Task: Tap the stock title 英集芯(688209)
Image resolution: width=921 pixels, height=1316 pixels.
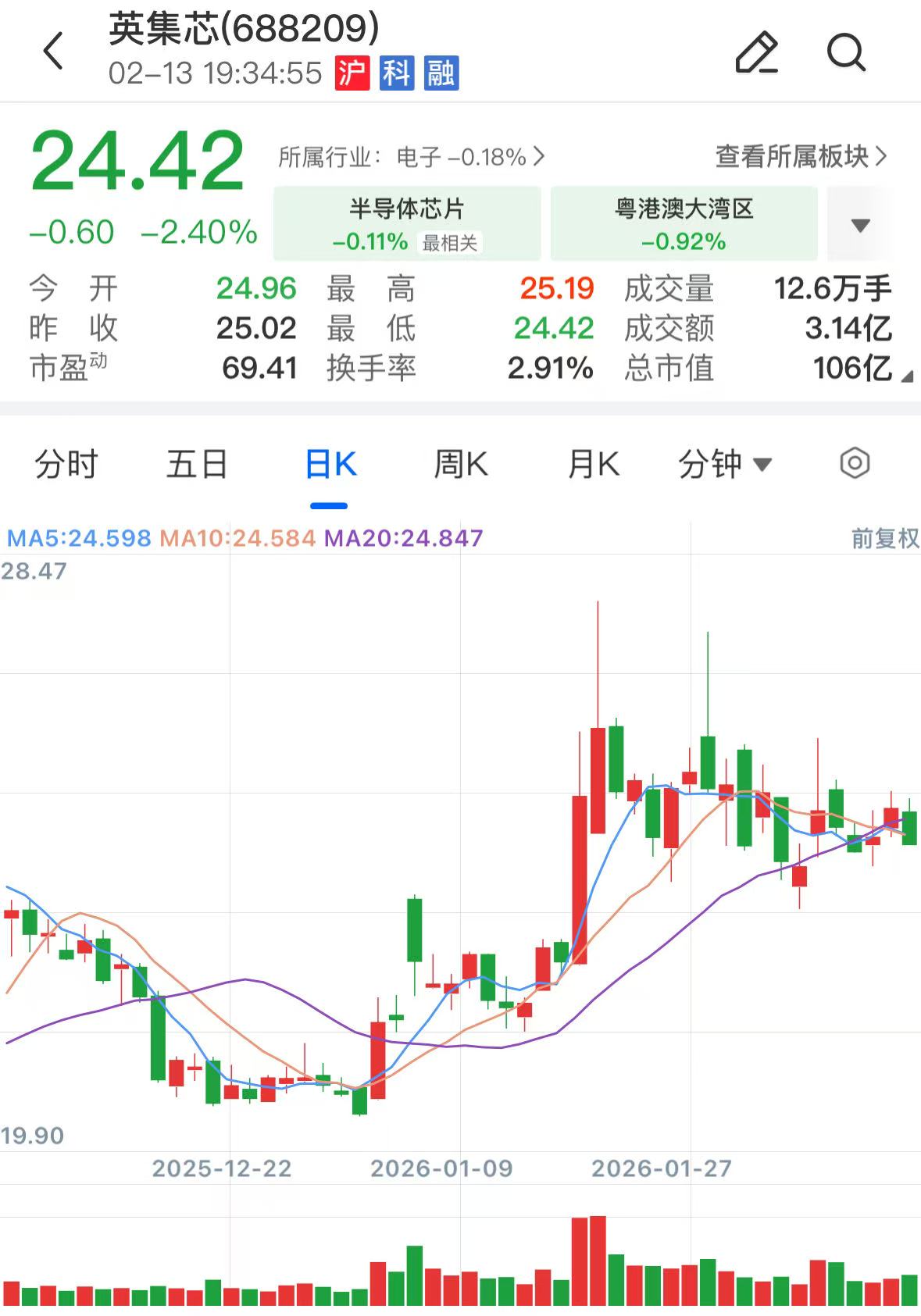Action: pyautogui.click(x=244, y=29)
